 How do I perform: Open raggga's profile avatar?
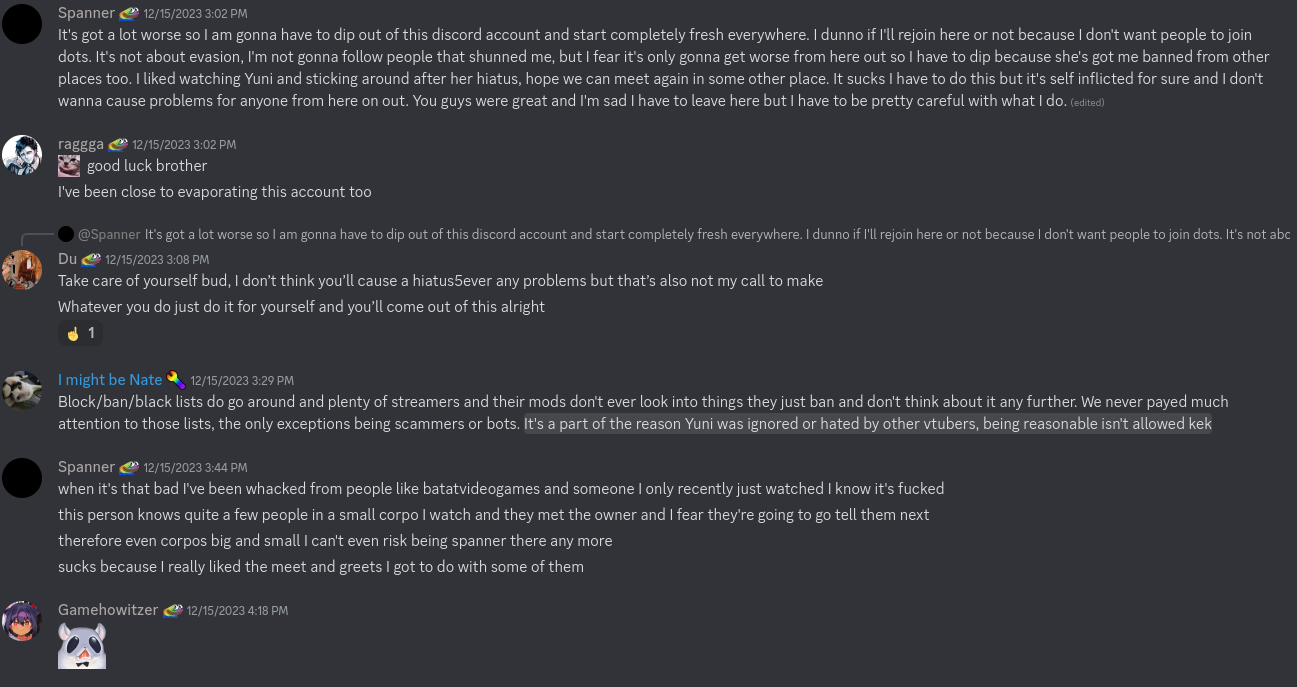point(22,155)
